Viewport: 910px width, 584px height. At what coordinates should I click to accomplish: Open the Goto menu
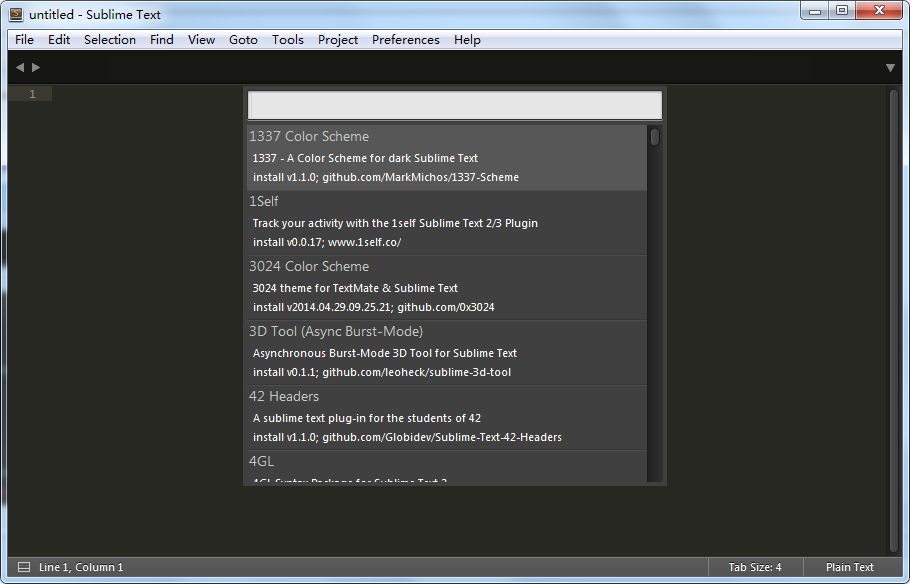click(243, 39)
